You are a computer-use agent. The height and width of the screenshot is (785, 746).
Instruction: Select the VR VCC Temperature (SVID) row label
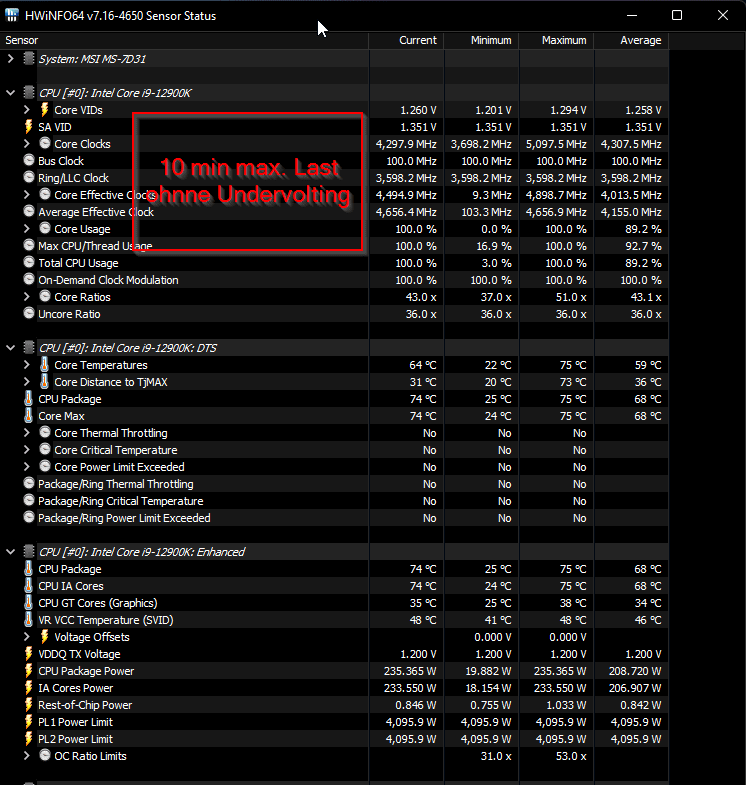[106, 620]
